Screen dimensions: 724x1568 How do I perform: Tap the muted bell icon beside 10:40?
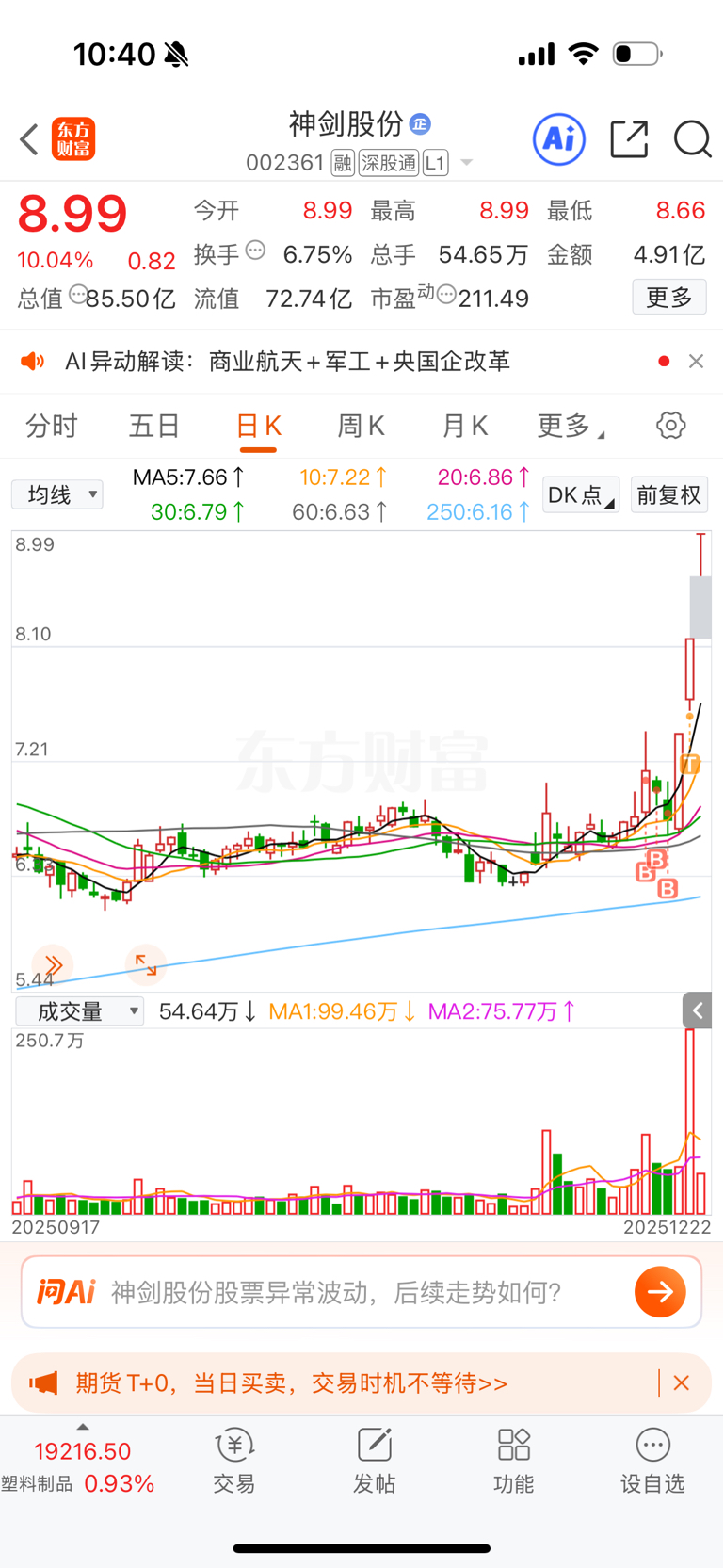[176, 55]
